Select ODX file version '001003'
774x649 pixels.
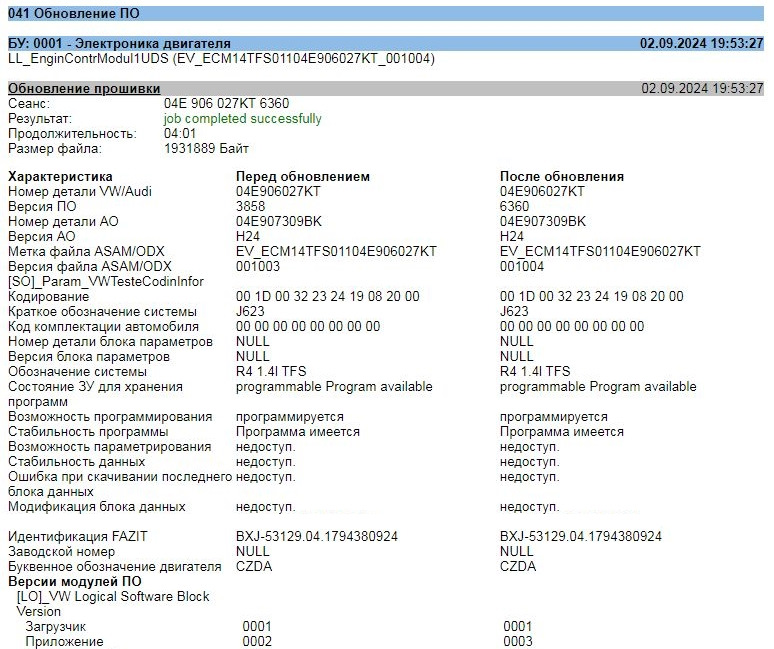click(258, 267)
